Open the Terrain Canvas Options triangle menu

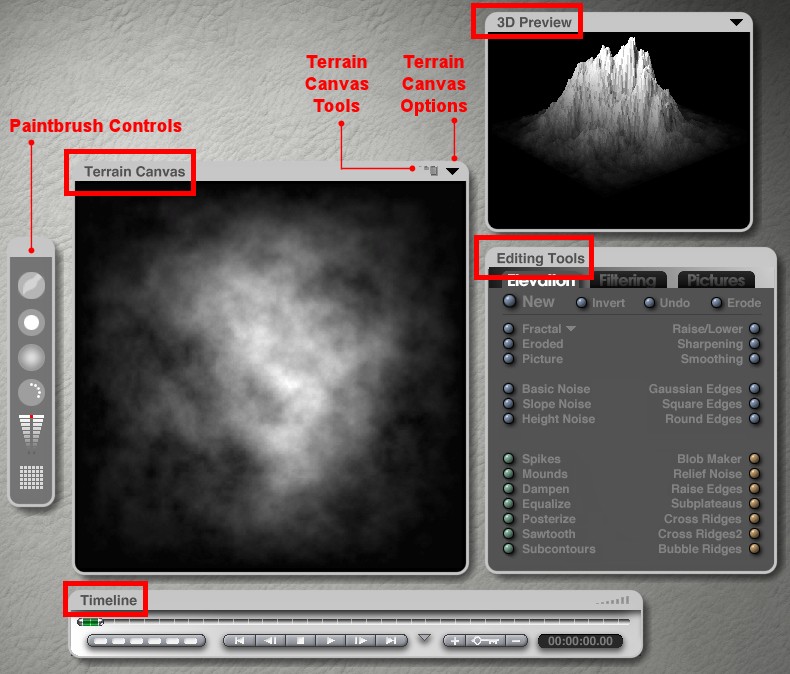pyautogui.click(x=453, y=171)
